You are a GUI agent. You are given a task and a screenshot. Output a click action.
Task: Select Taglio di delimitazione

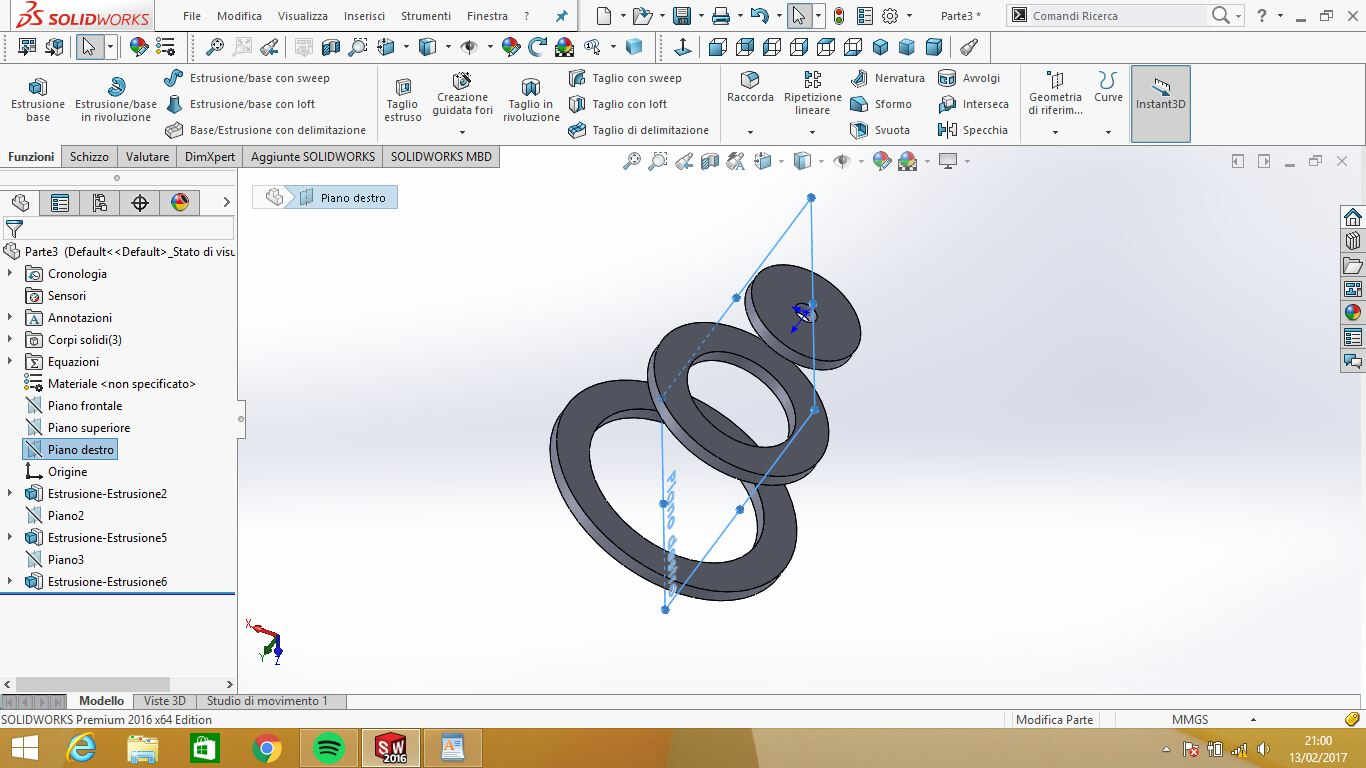(638, 130)
